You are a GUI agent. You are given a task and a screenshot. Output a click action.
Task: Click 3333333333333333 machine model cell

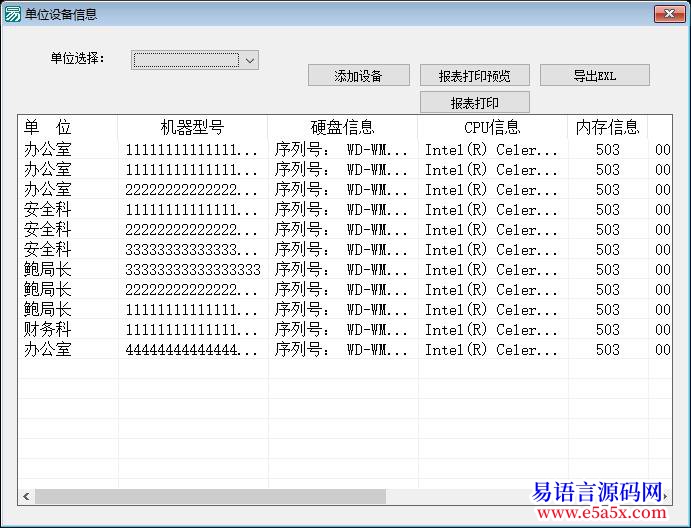coord(193,269)
